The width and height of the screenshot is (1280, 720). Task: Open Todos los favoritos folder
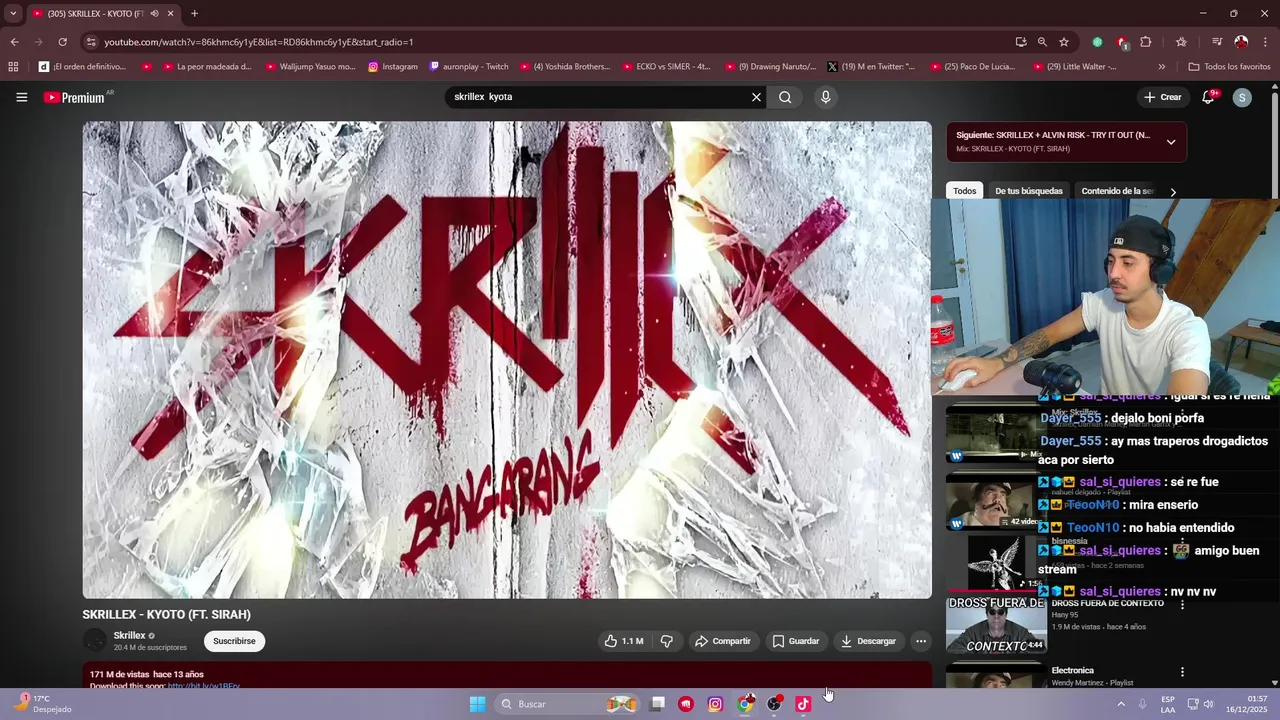(1229, 67)
